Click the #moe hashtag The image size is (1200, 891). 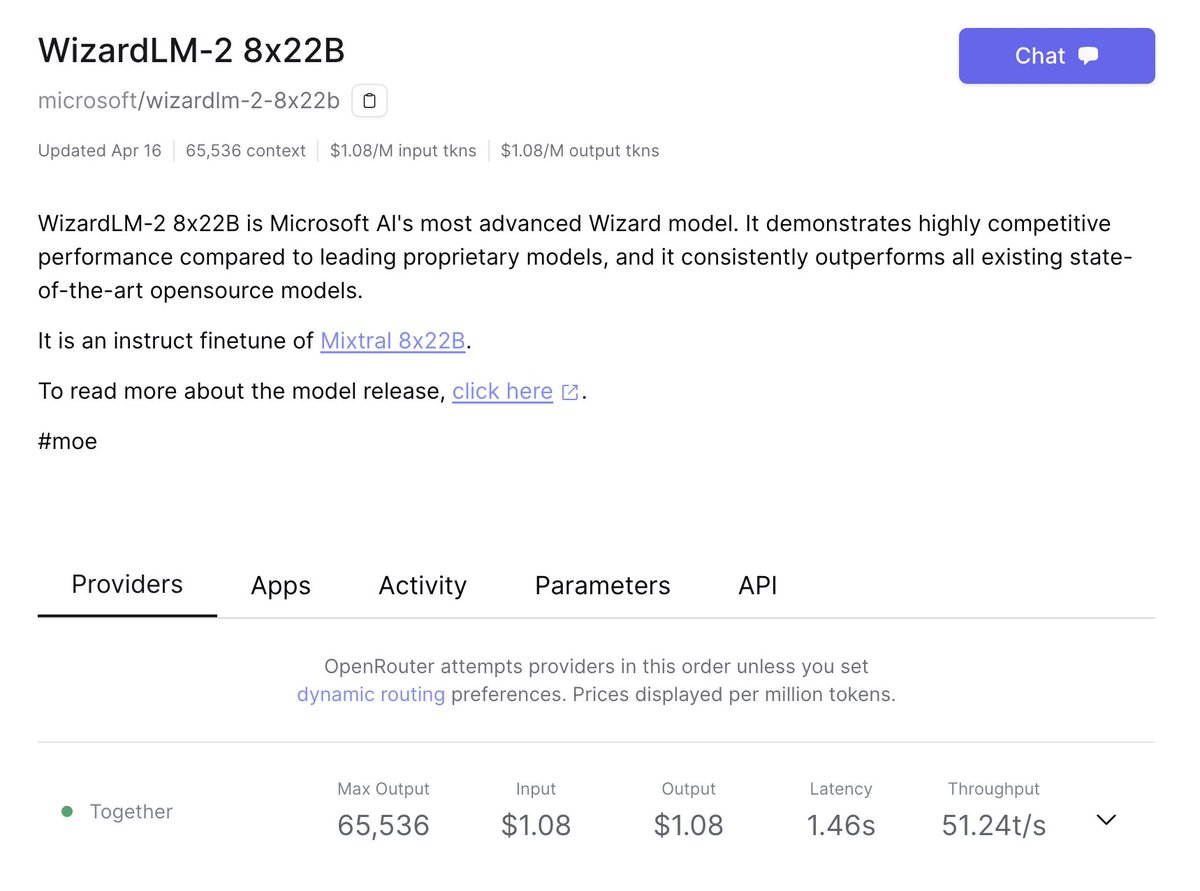click(68, 441)
